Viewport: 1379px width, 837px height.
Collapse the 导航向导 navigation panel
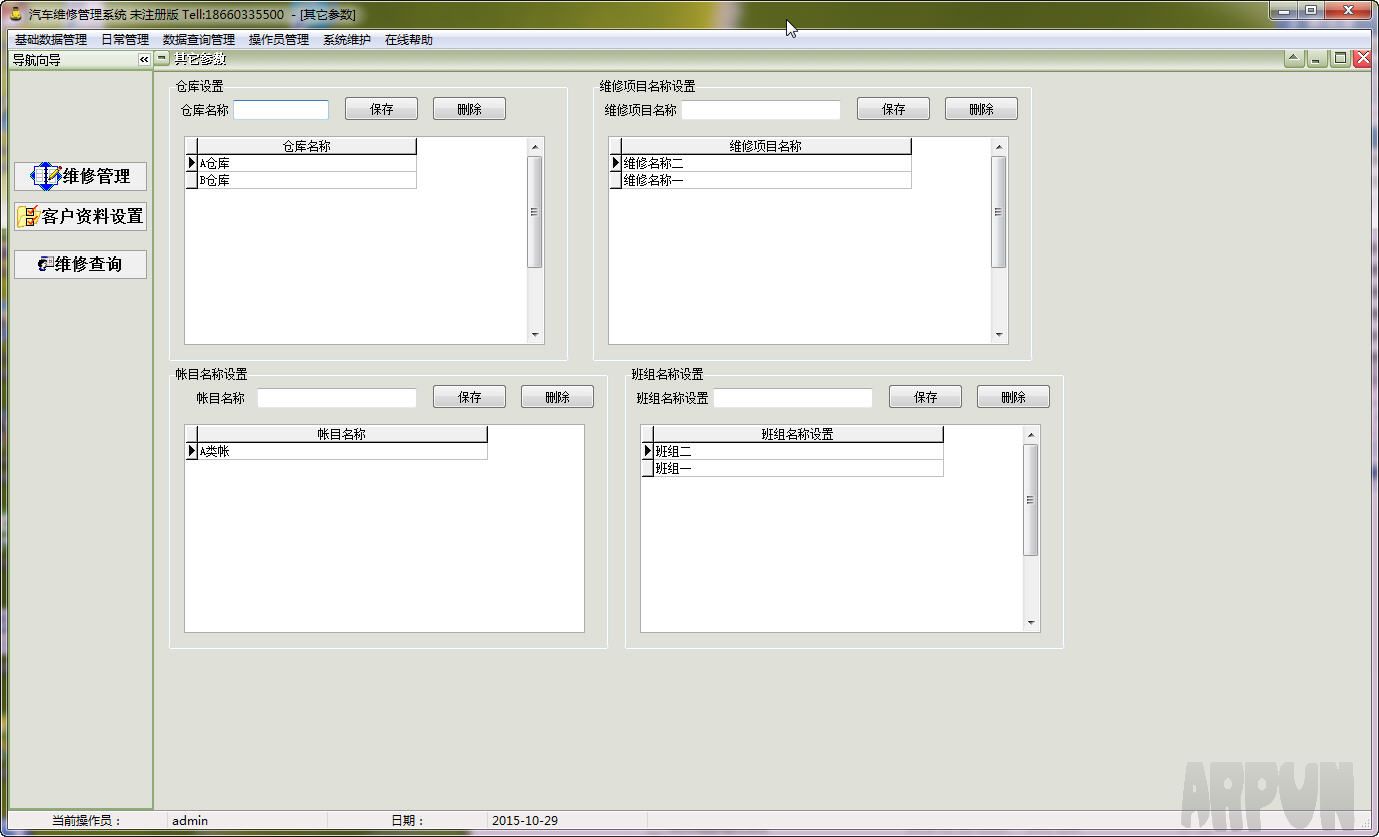(x=144, y=60)
